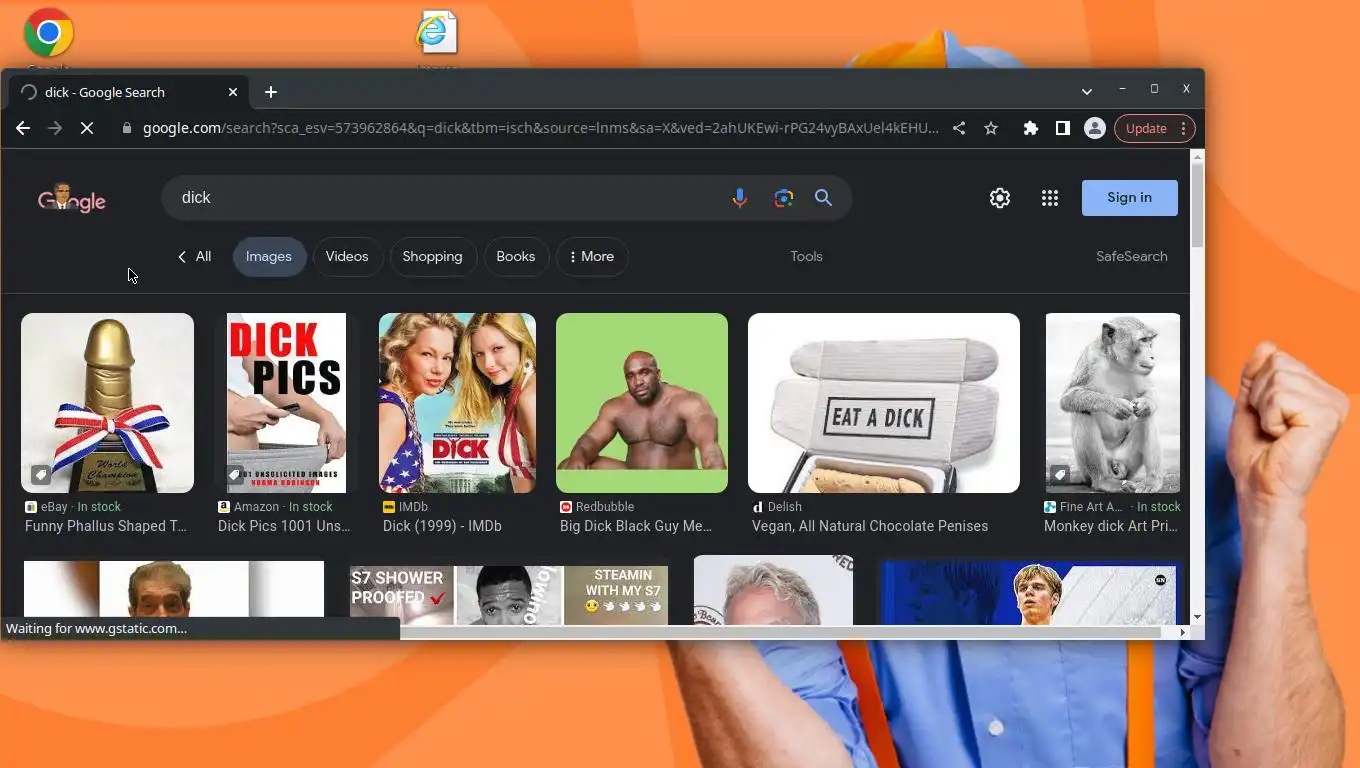Open the Vegan, All Natural Chocolate result title
This screenshot has width=1360, height=768.
(x=870, y=526)
